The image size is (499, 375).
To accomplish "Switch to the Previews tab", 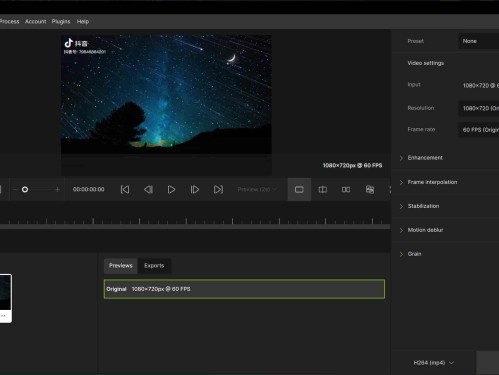I will (x=121, y=266).
